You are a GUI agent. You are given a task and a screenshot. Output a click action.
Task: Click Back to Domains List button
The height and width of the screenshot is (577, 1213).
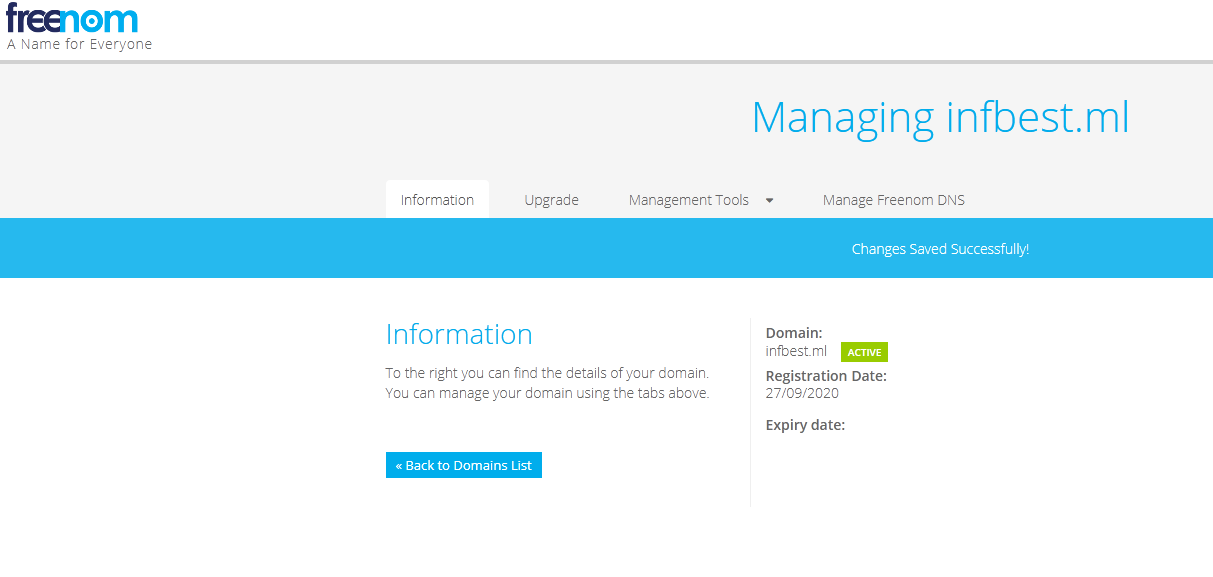click(x=464, y=465)
